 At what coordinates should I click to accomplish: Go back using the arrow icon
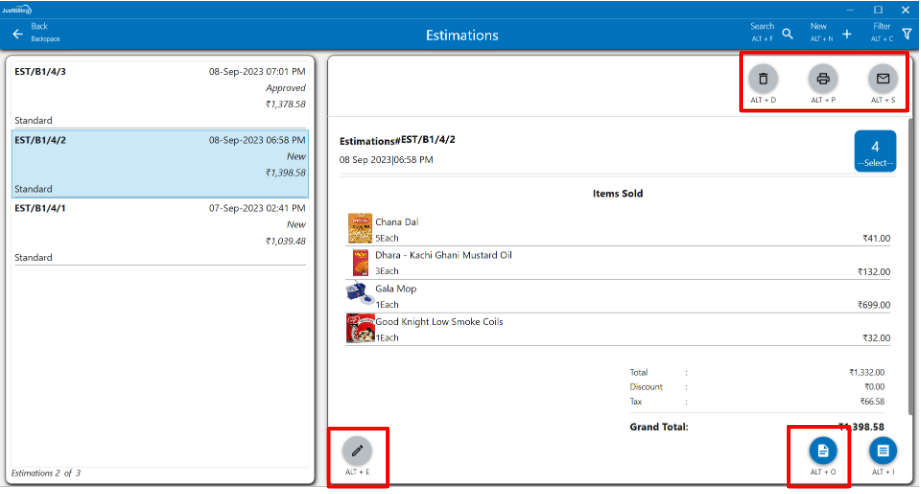click(17, 34)
